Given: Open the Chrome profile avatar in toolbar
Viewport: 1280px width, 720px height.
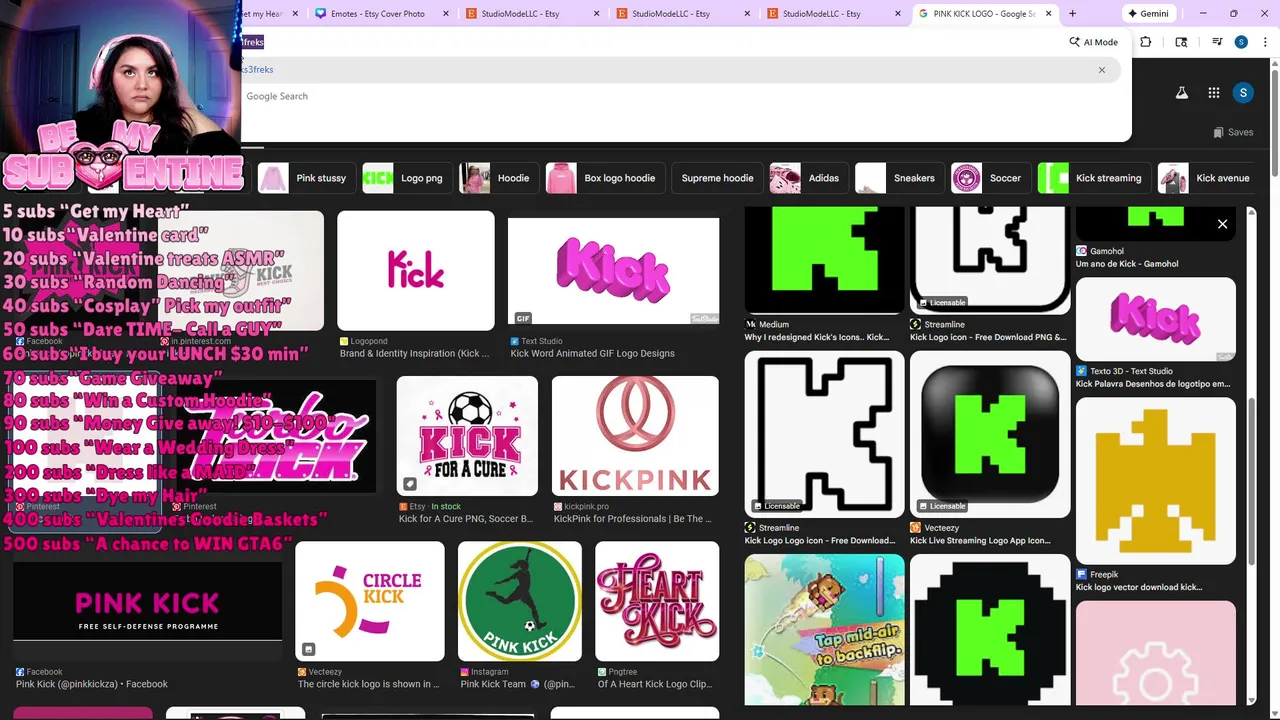Looking at the screenshot, I should click(x=1241, y=42).
